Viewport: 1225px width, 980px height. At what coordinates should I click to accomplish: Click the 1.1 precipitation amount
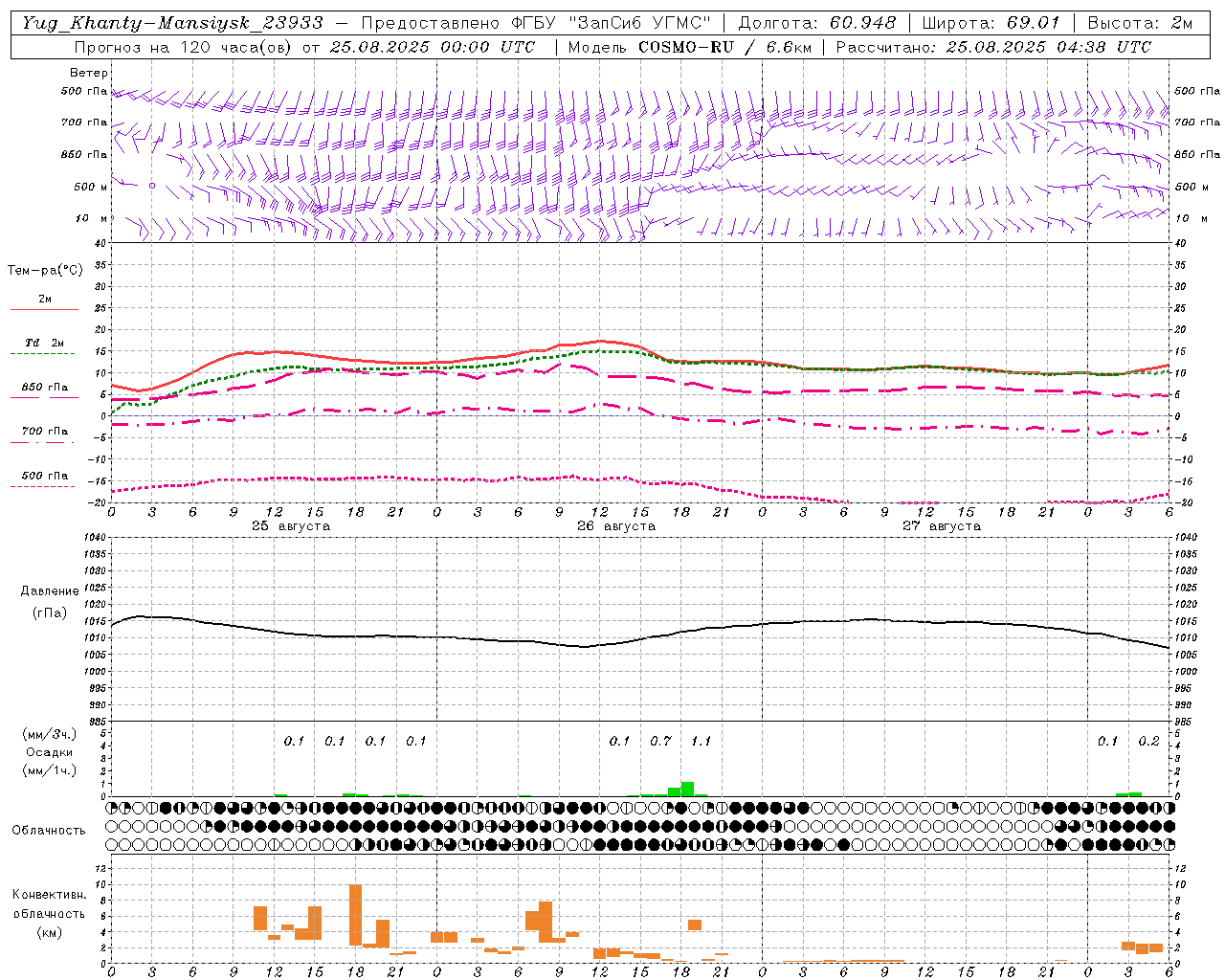tap(701, 742)
